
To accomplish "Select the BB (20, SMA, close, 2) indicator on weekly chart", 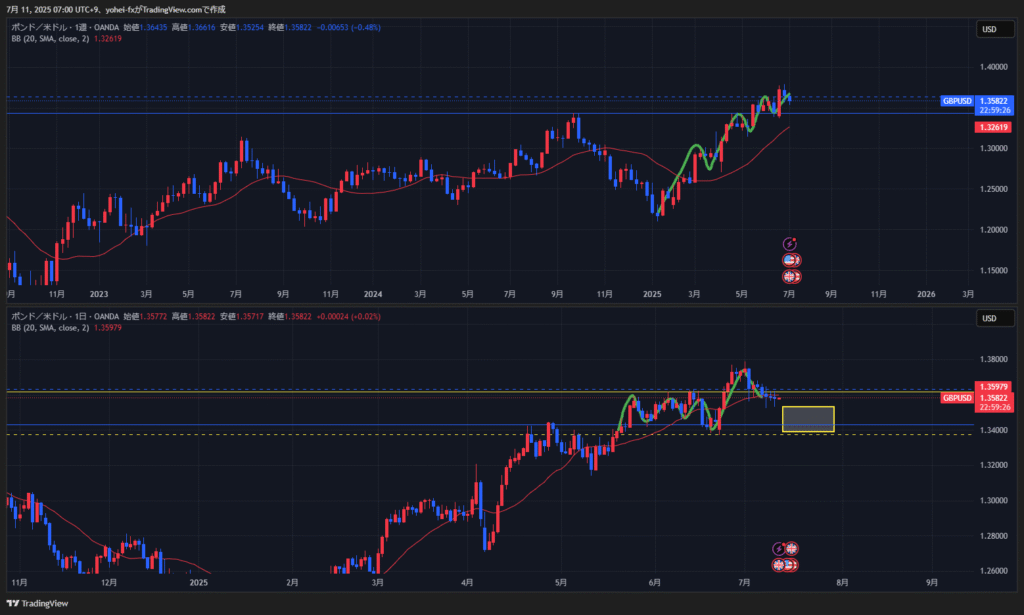I will pyautogui.click(x=50, y=39).
